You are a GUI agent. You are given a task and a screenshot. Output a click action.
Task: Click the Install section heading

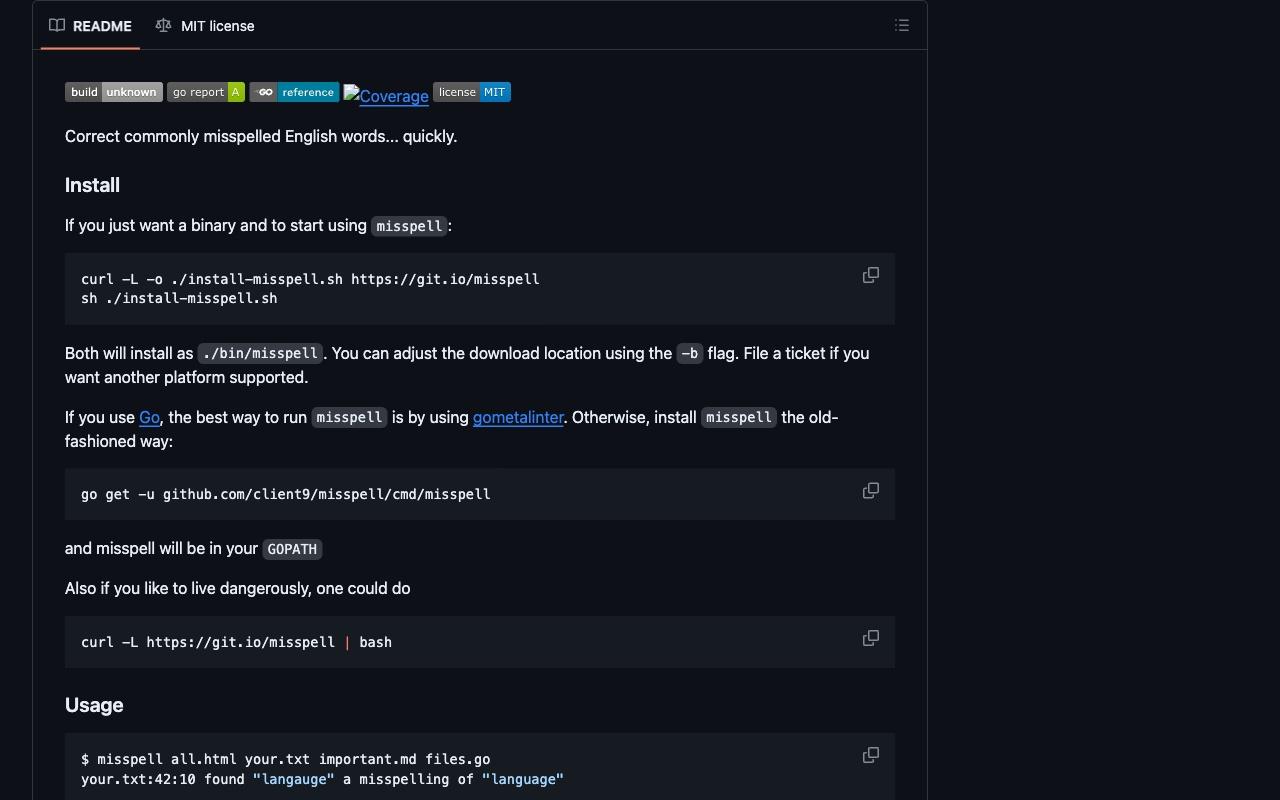click(92, 185)
